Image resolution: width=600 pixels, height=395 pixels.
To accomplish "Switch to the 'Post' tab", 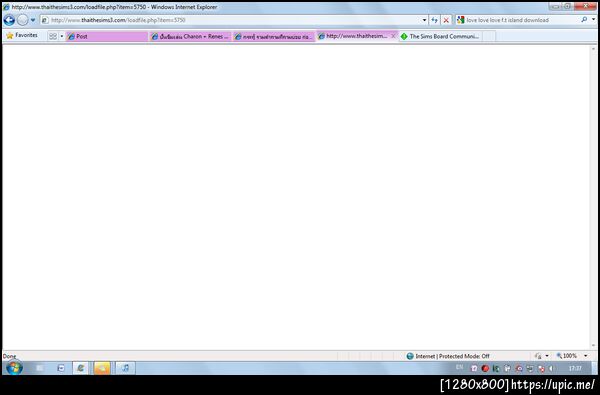I will [x=106, y=36].
